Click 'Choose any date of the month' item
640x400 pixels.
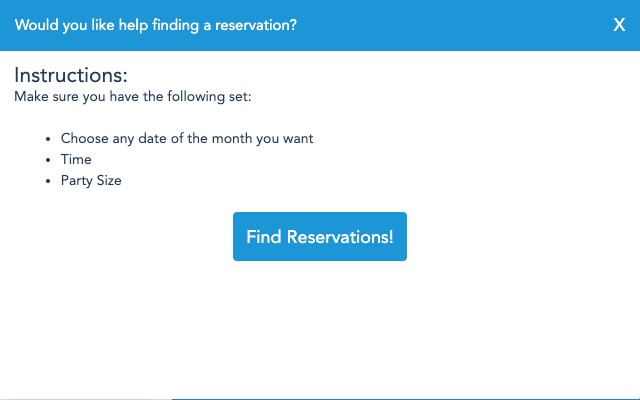tap(187, 138)
